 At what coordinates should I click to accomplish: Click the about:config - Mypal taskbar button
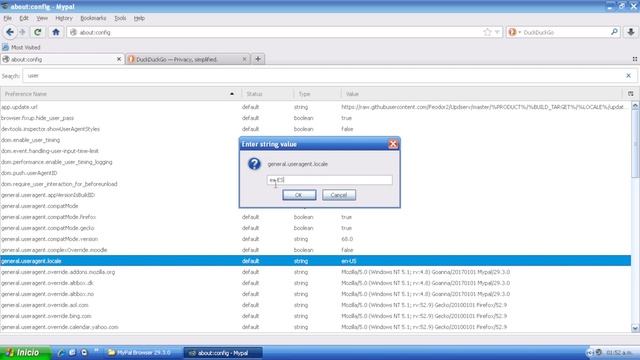coord(223,353)
